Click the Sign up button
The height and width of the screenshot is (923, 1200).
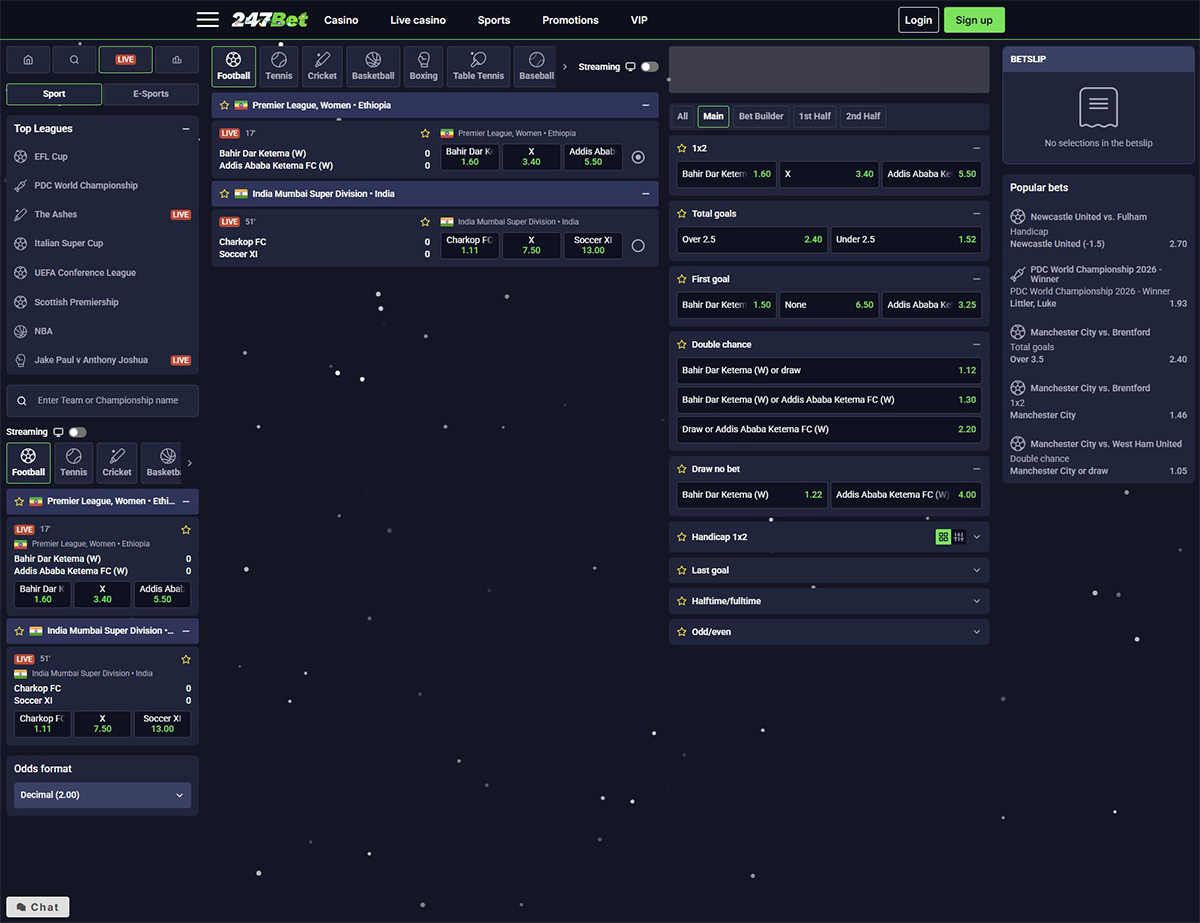tap(973, 20)
